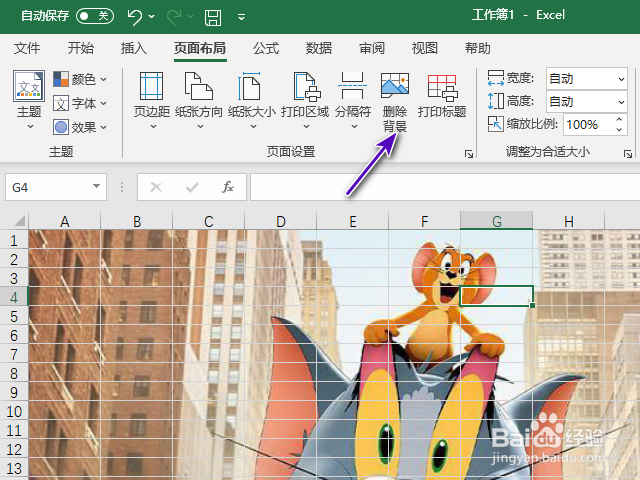This screenshot has height=480, width=640.
Task: Select column C header
Action: [209, 221]
